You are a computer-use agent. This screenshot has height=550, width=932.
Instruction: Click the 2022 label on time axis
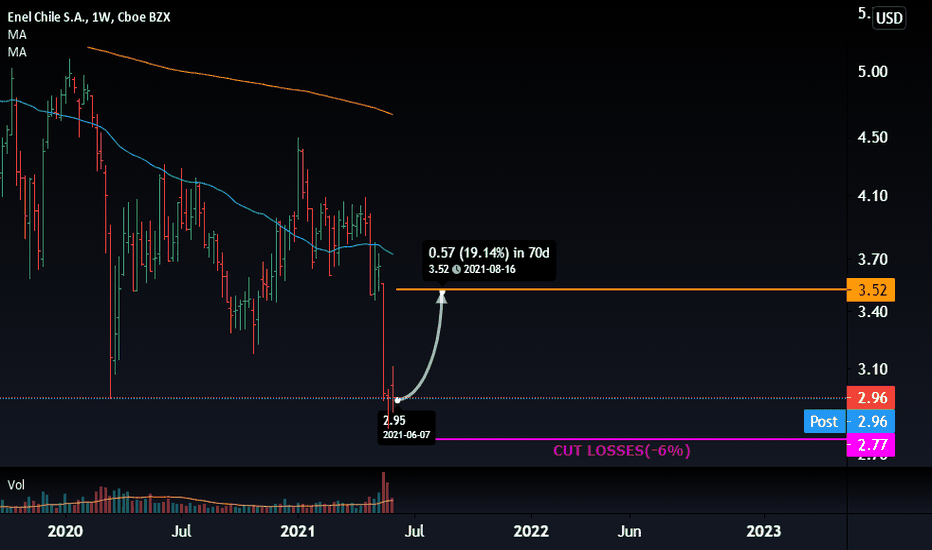(531, 531)
